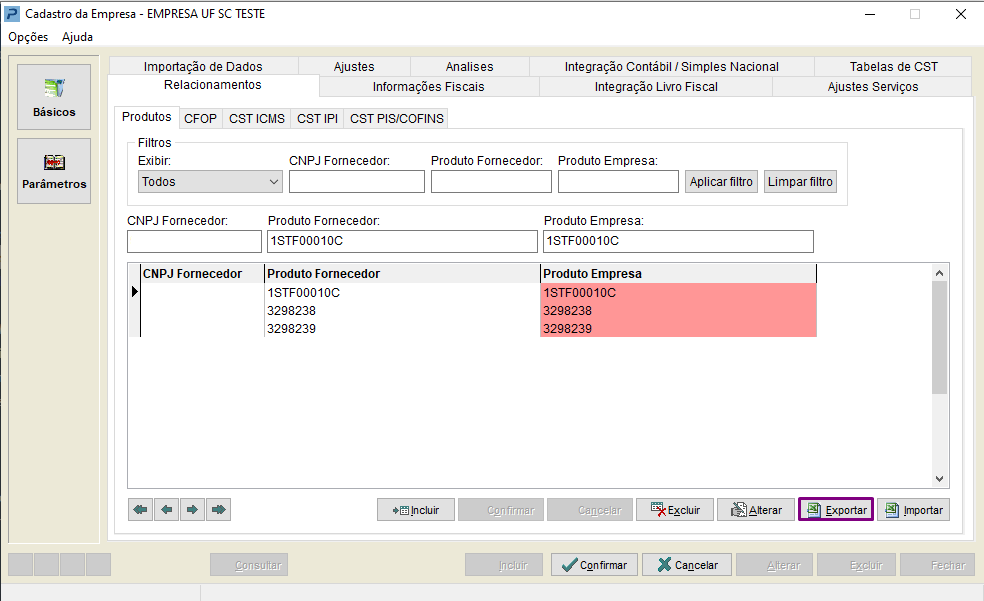The width and height of the screenshot is (984, 601).
Task: Open the Parâmetros sidebar section
Action: tap(54, 171)
